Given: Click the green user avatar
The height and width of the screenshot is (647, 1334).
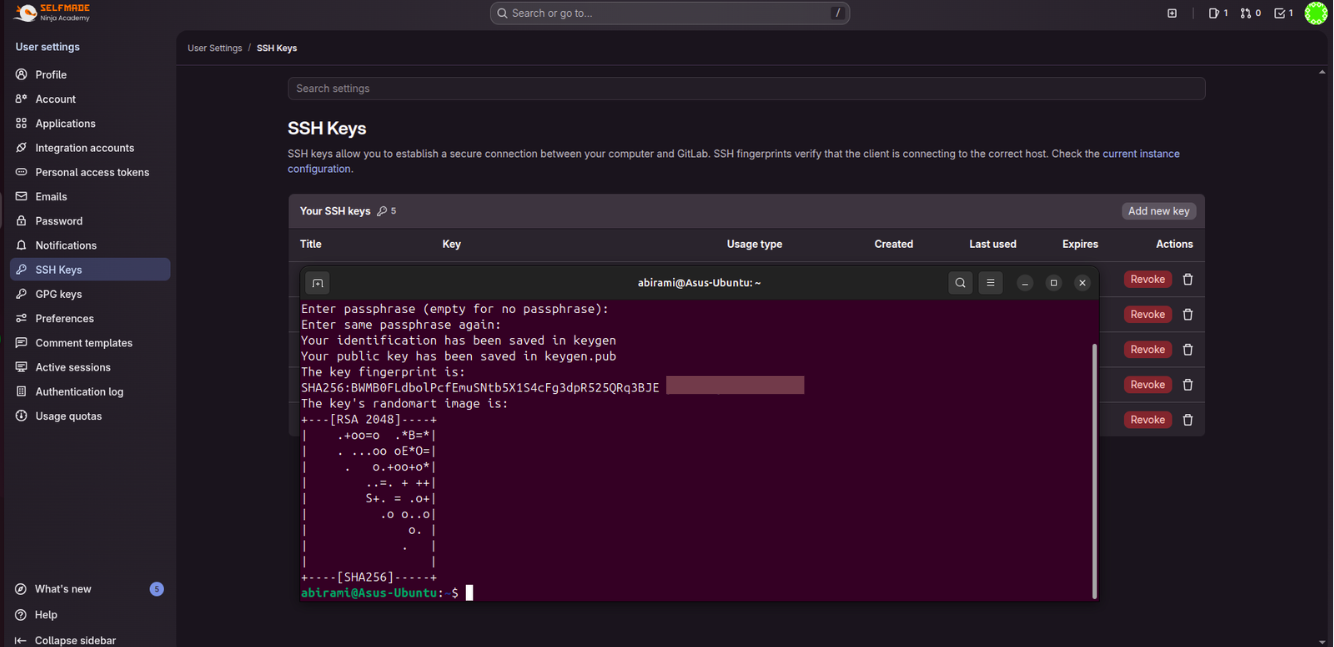Looking at the screenshot, I should (1316, 13).
